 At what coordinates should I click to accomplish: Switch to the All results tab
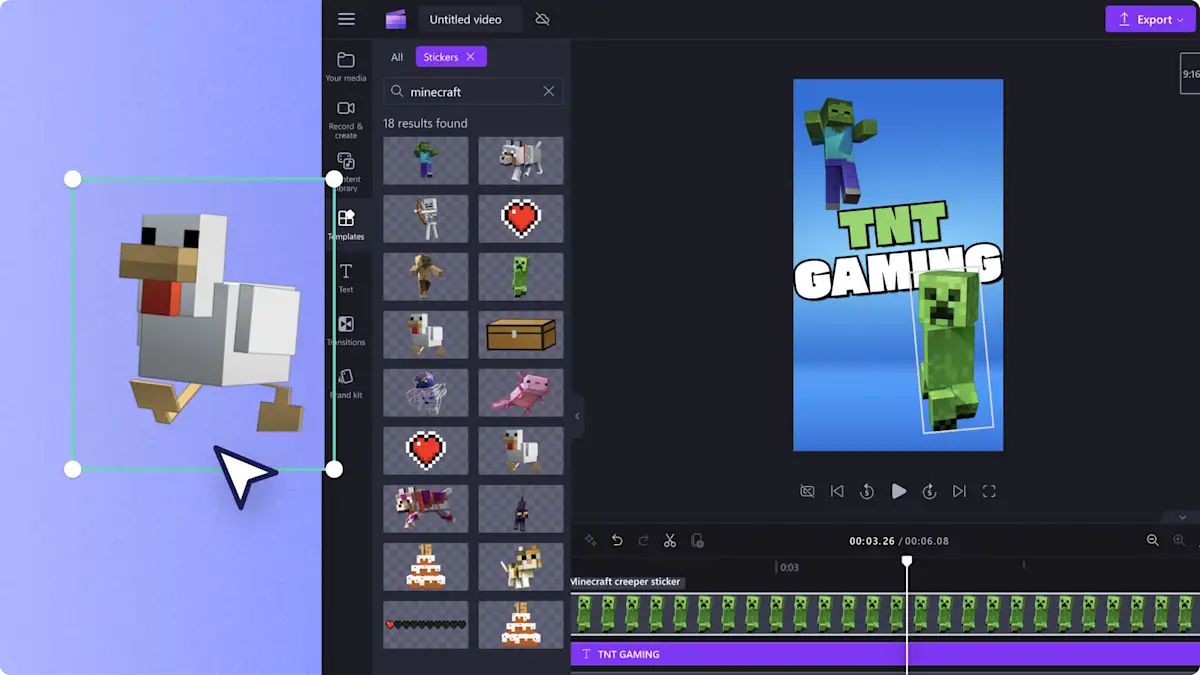(396, 57)
